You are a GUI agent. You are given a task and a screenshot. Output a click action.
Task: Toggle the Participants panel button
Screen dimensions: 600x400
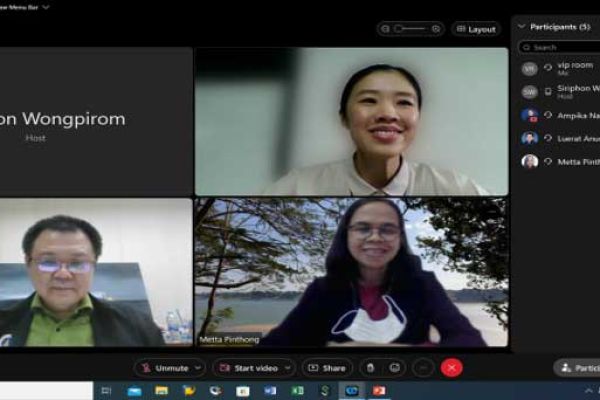pos(577,368)
